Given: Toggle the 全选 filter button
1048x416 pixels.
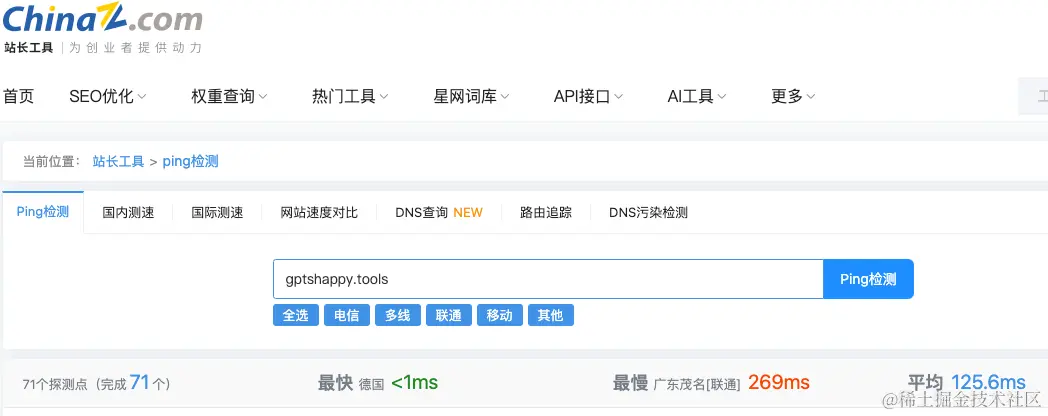Looking at the screenshot, I should [295, 315].
